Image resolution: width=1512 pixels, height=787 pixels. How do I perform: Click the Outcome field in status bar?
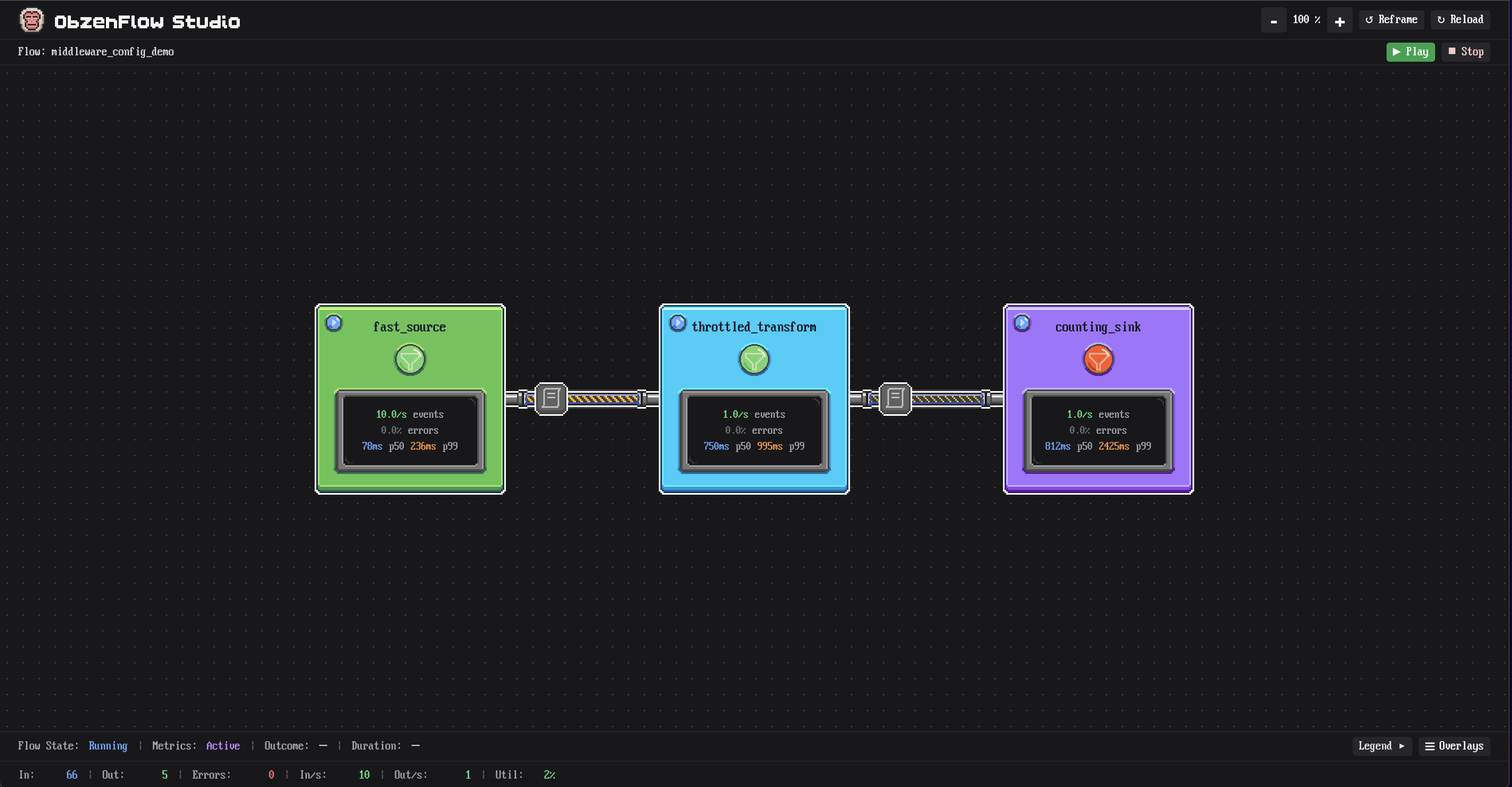click(296, 746)
